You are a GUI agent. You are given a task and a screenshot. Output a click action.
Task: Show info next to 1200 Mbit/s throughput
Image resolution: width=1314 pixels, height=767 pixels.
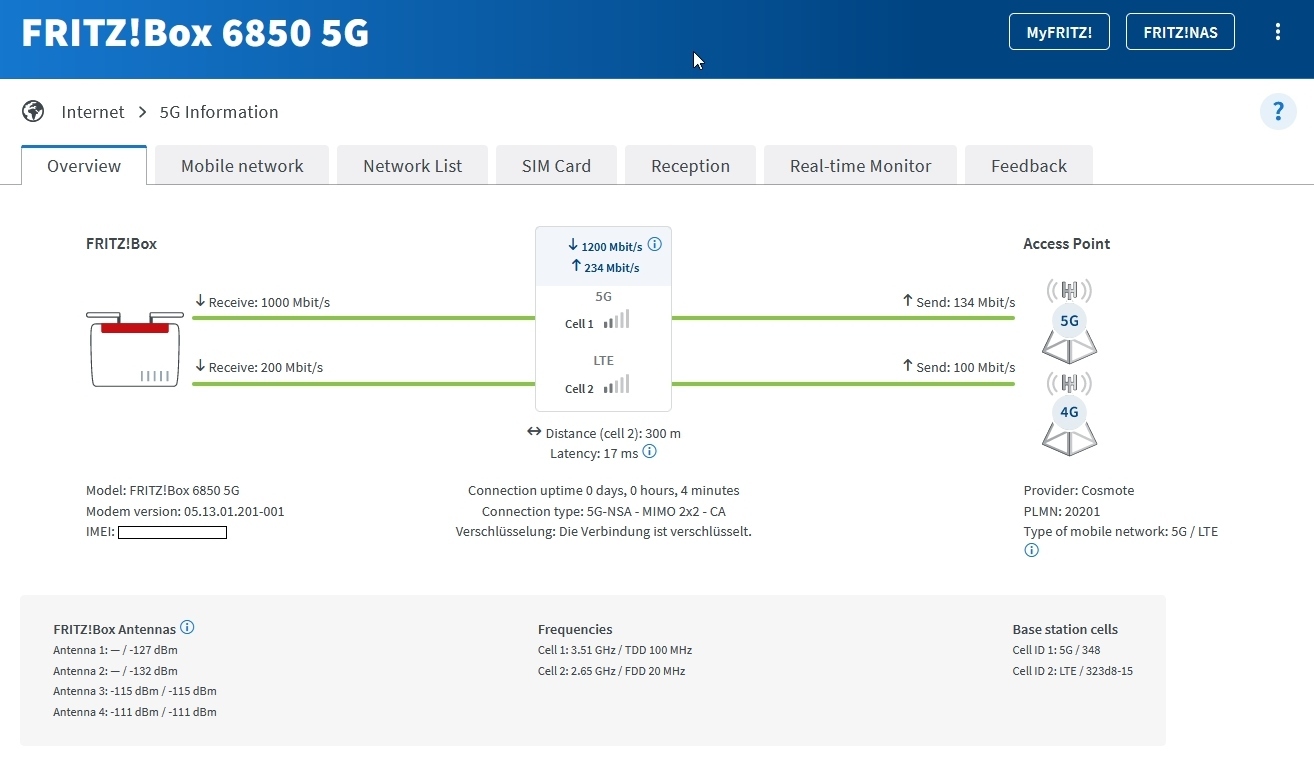655,244
